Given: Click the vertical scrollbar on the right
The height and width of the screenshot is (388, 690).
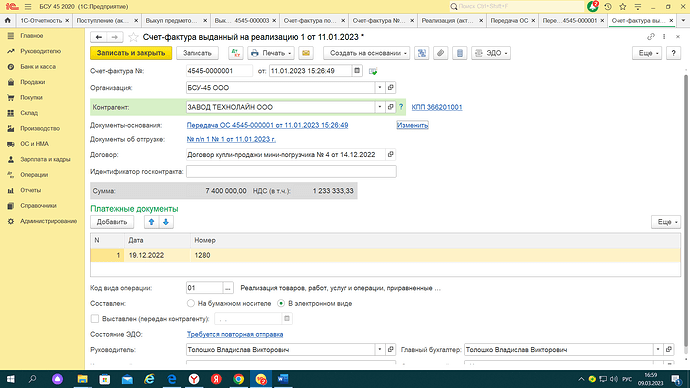Looking at the screenshot, I should coord(685,211).
